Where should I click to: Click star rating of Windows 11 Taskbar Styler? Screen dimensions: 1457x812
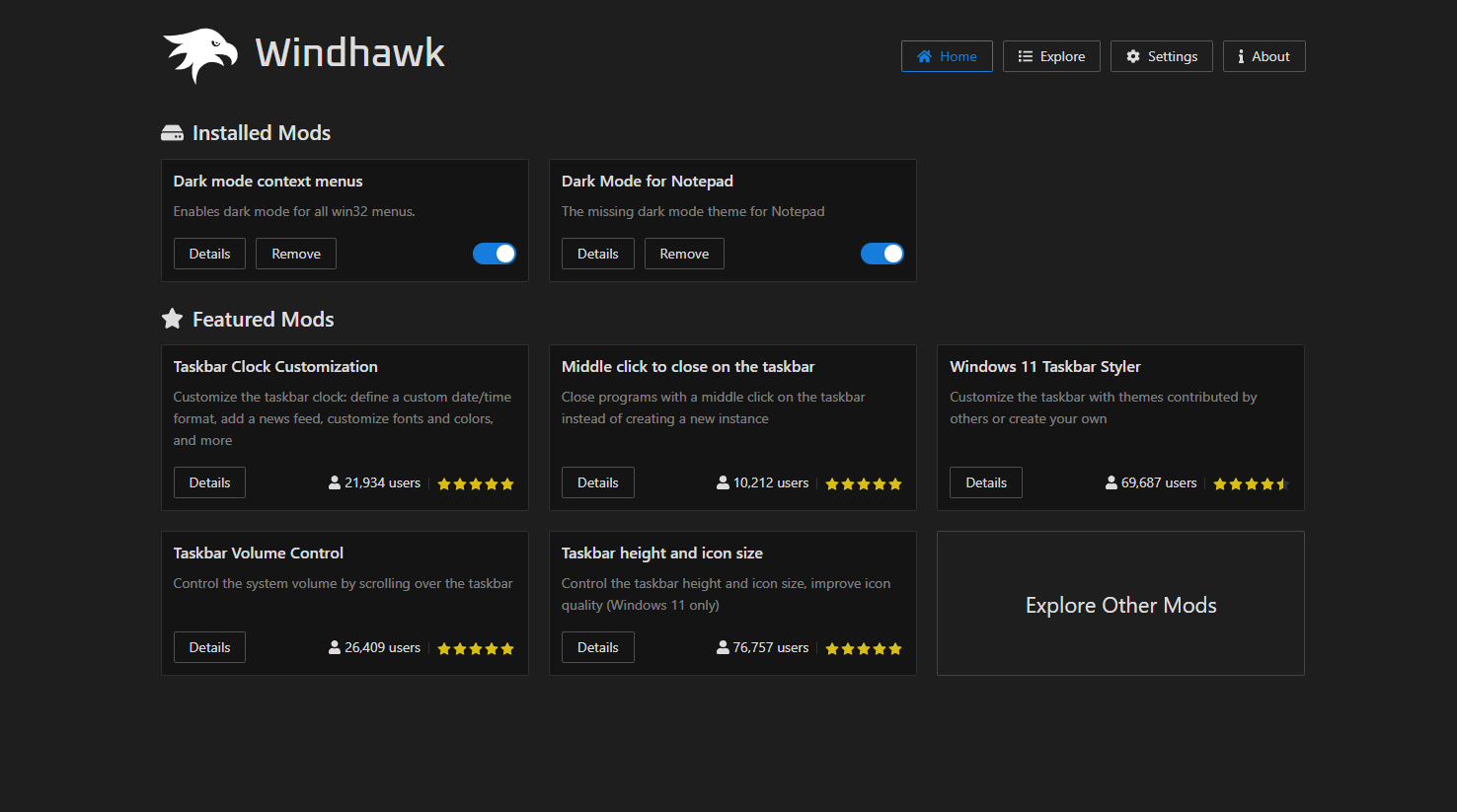tap(1252, 483)
